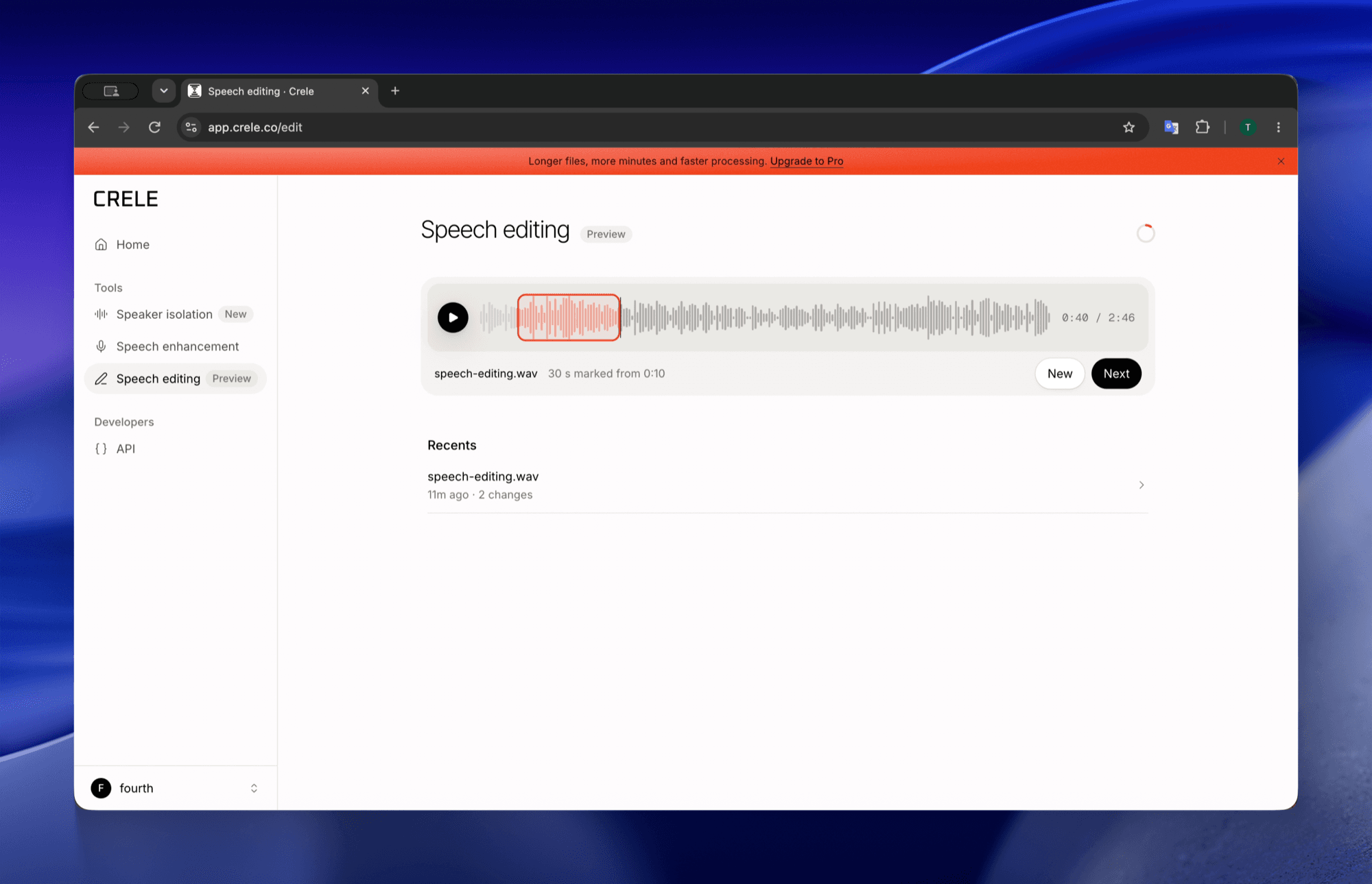Viewport: 1372px width, 884px height.
Task: Play the speech-editing.wav audio
Action: click(453, 318)
